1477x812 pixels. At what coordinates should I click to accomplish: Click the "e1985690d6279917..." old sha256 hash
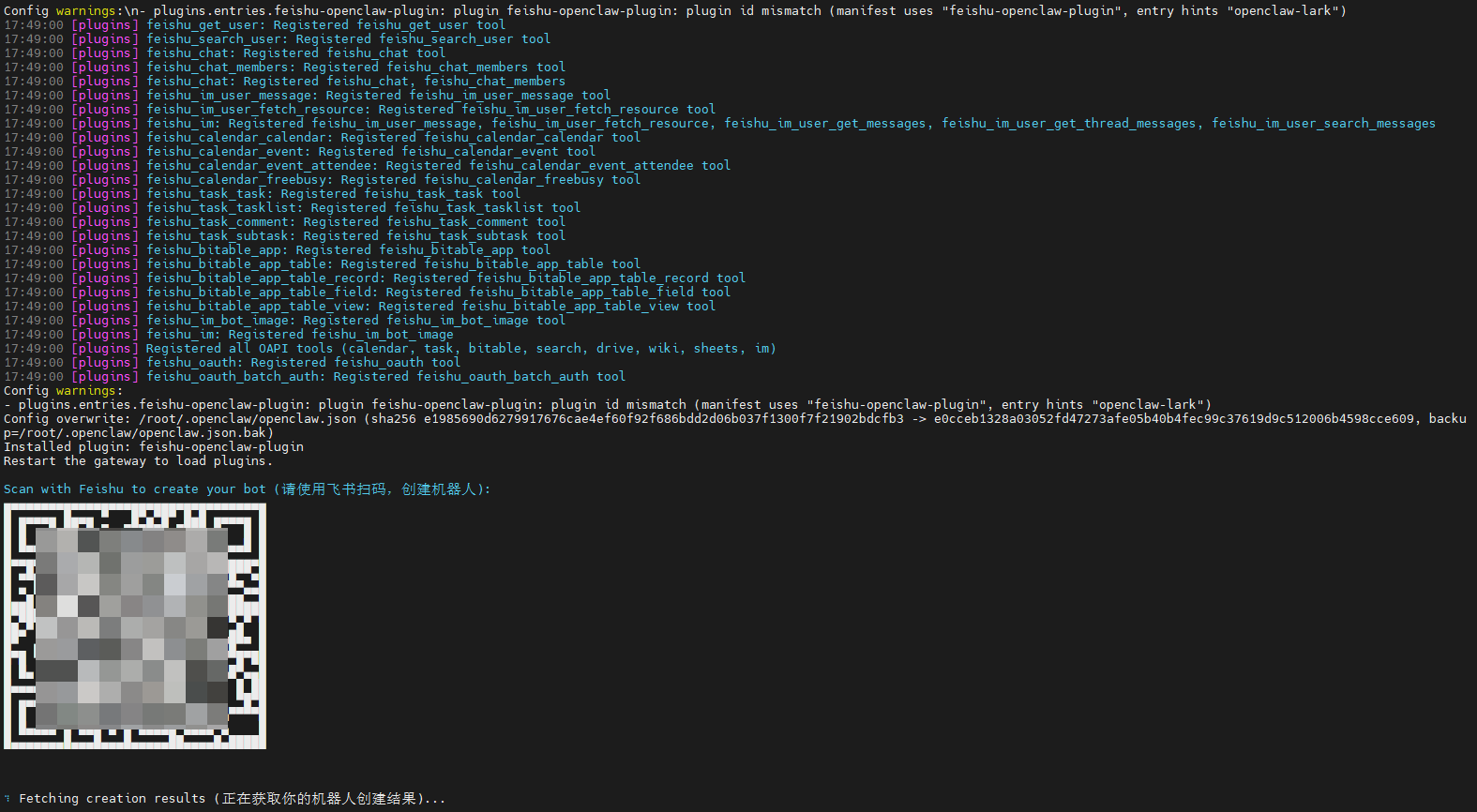click(x=664, y=419)
